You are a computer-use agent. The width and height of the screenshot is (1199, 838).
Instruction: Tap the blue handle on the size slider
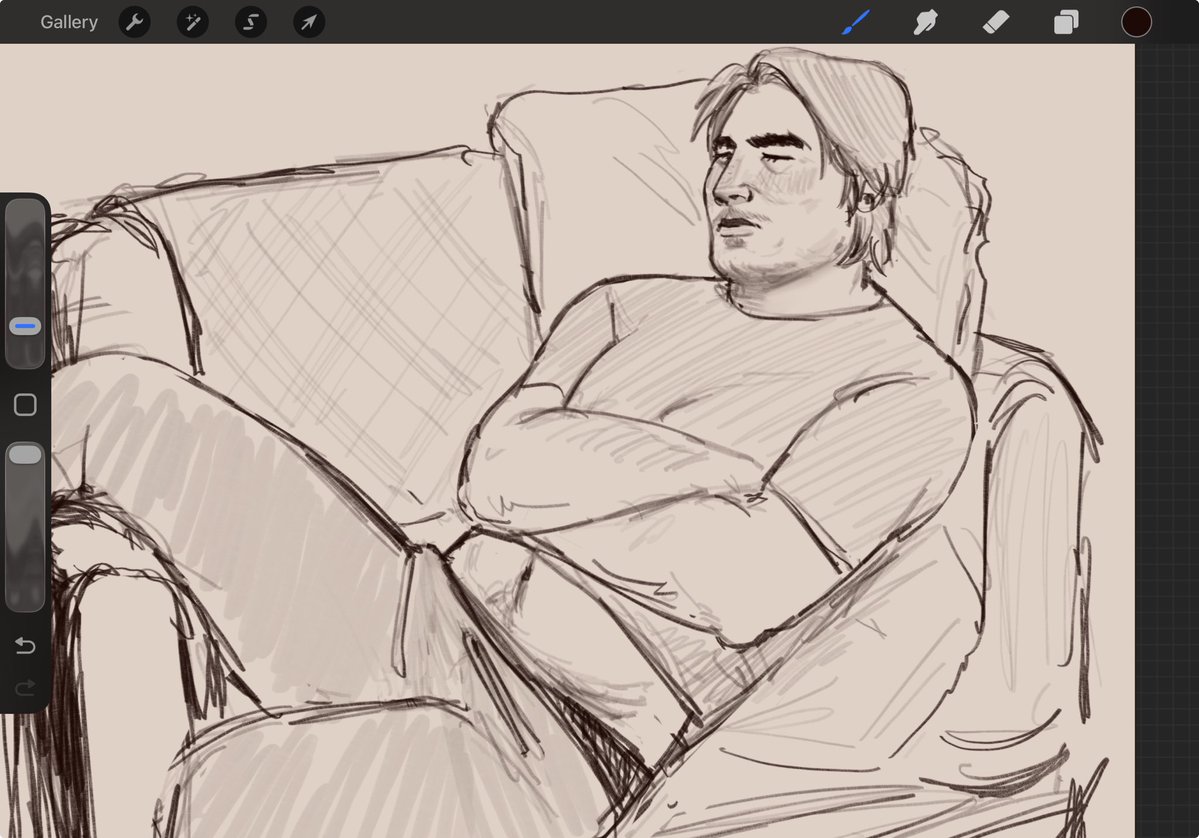pyautogui.click(x=25, y=325)
